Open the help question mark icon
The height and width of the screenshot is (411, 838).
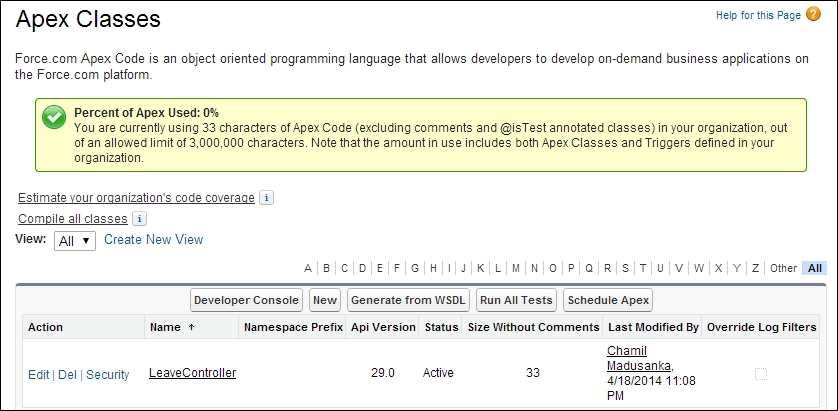click(x=813, y=14)
